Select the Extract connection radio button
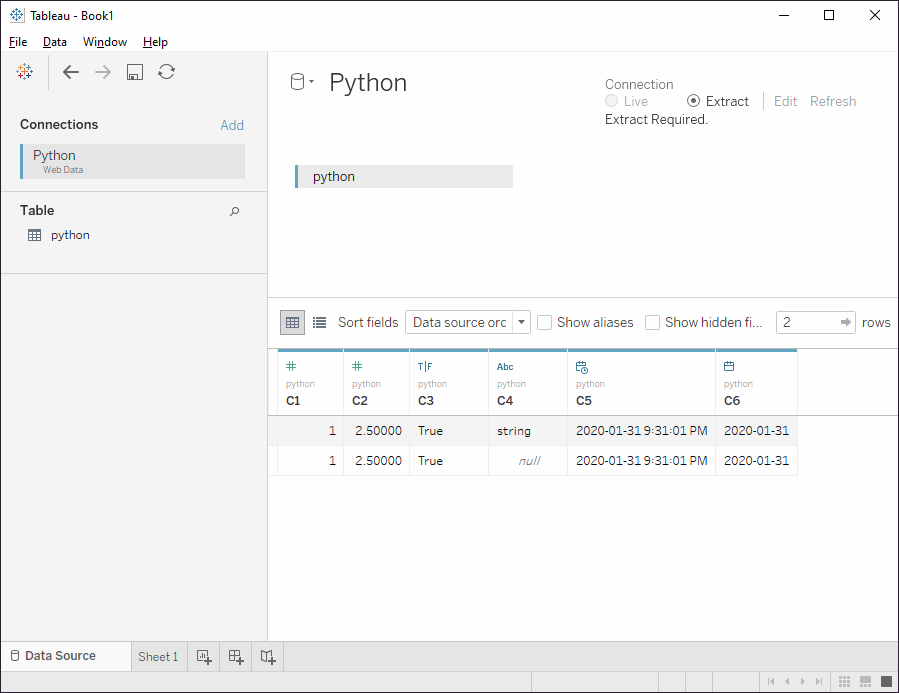 693,101
